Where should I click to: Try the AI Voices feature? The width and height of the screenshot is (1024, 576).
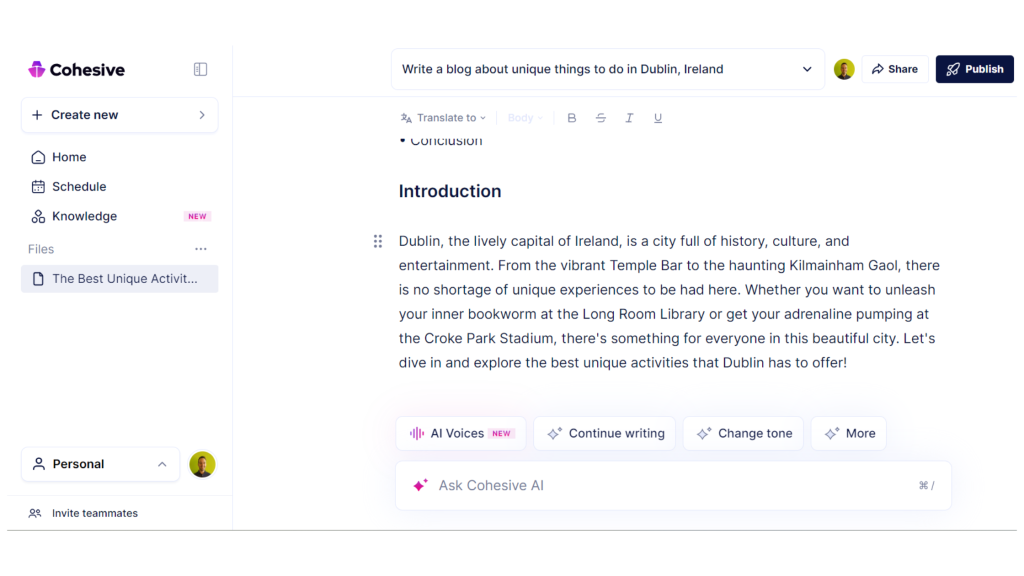460,433
